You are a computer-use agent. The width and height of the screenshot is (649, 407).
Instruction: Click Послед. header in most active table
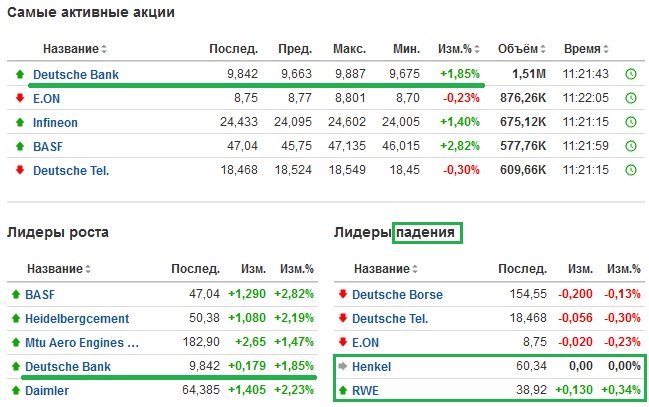click(x=233, y=49)
